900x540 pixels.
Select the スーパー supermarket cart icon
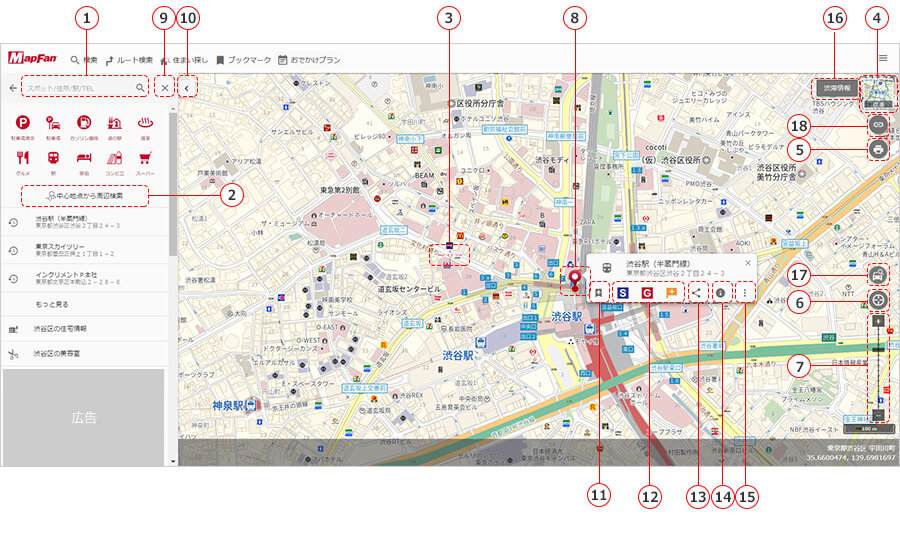point(145,157)
